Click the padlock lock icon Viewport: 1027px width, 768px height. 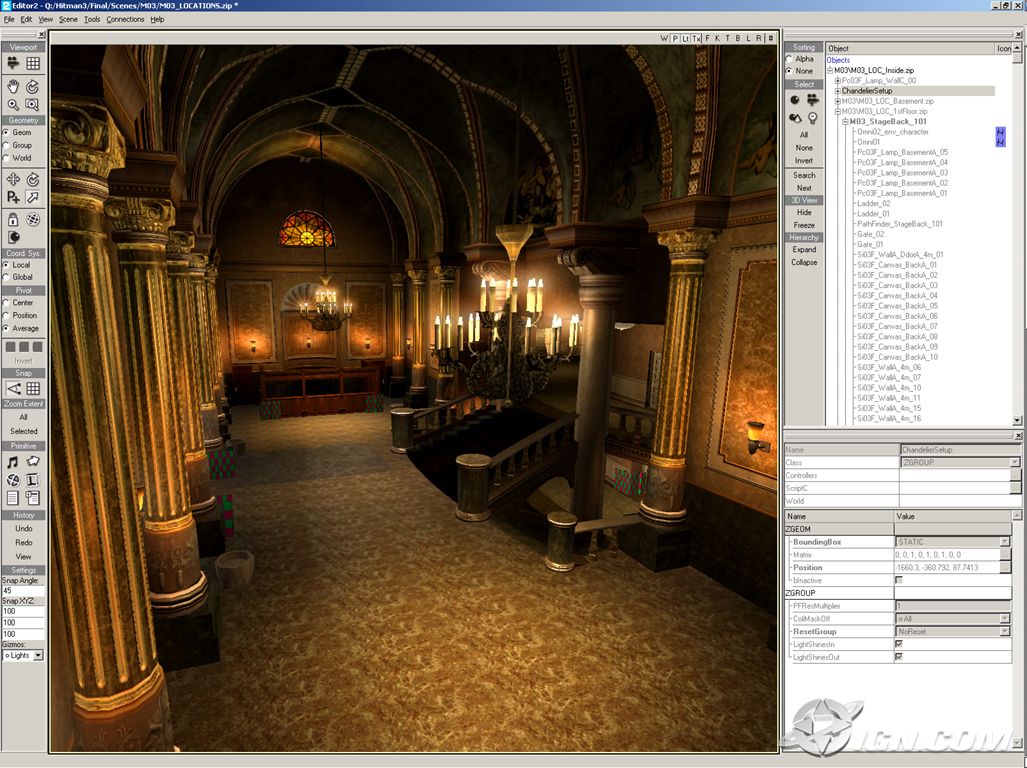click(x=13, y=219)
